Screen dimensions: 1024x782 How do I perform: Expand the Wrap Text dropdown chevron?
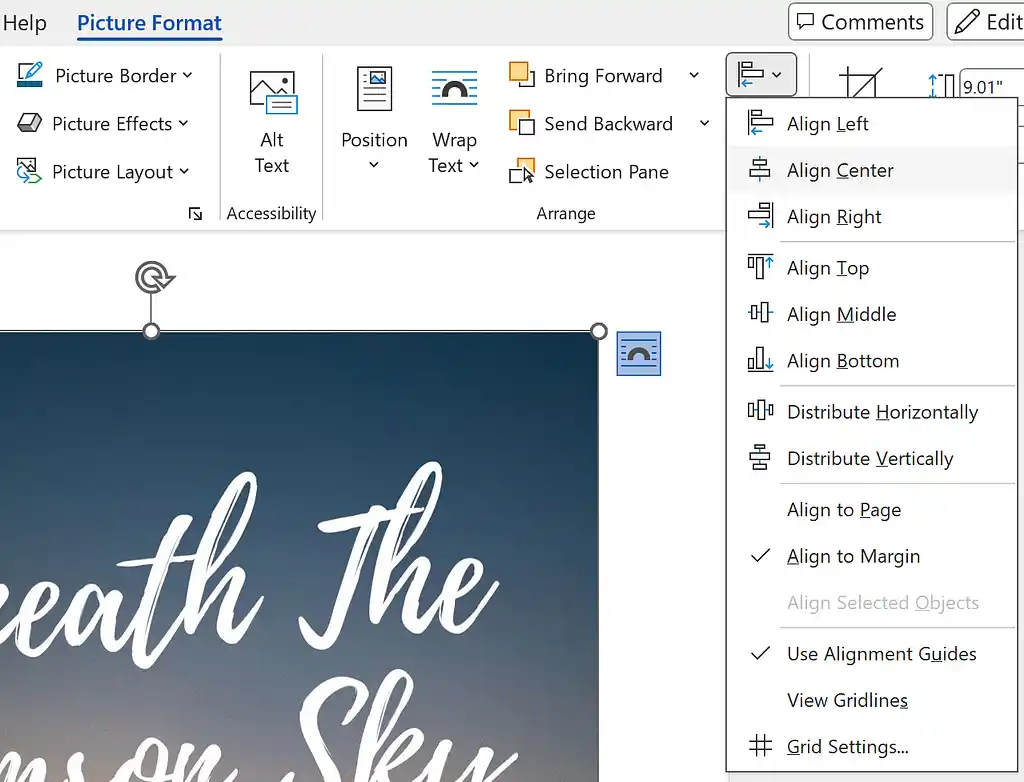[x=474, y=165]
